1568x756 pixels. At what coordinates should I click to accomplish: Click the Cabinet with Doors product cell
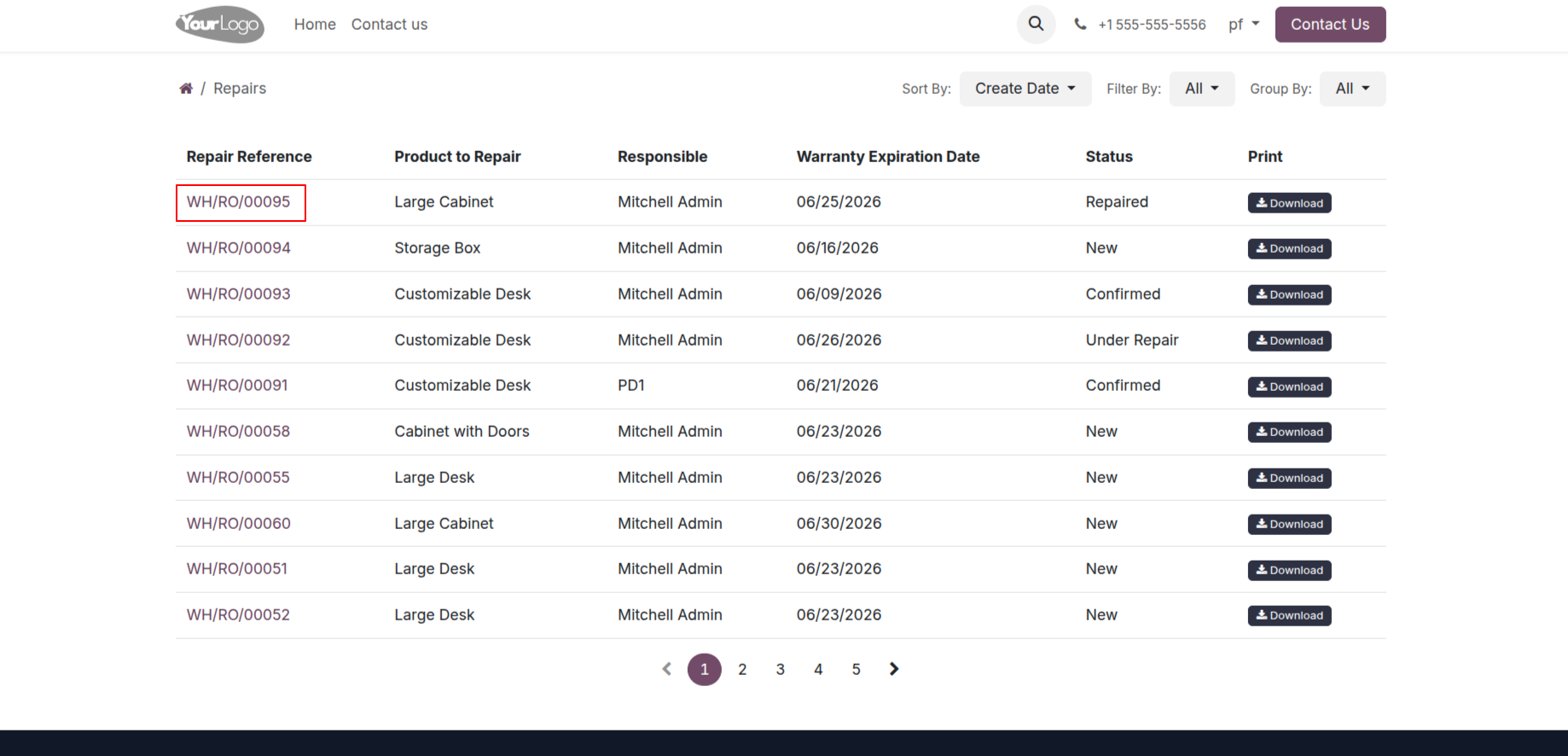462,432
